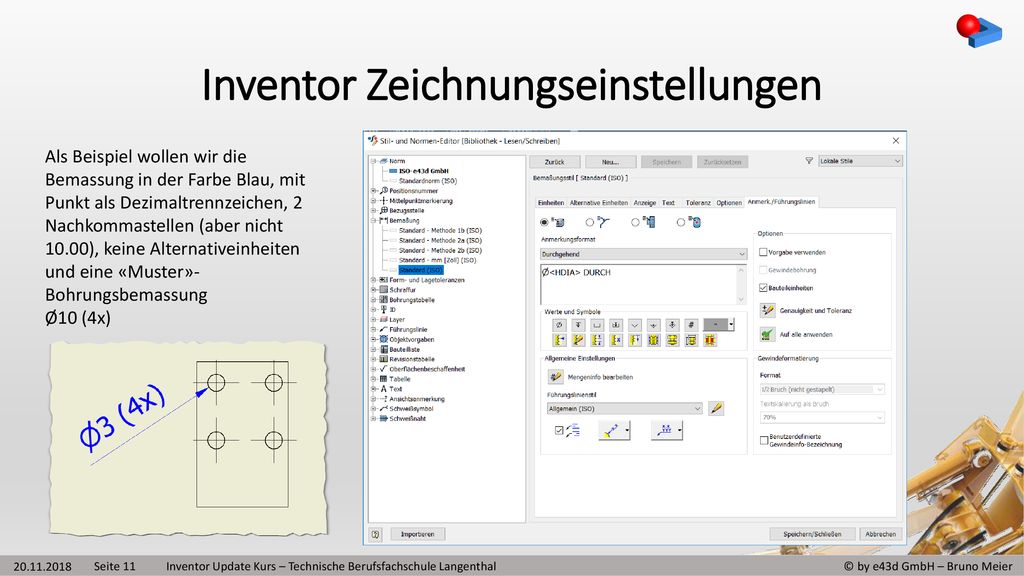Screen dimensions: 1024x576
Task: Open the Führungslinienstil Allgemein (ISO) dropdown
Action: (x=625, y=409)
